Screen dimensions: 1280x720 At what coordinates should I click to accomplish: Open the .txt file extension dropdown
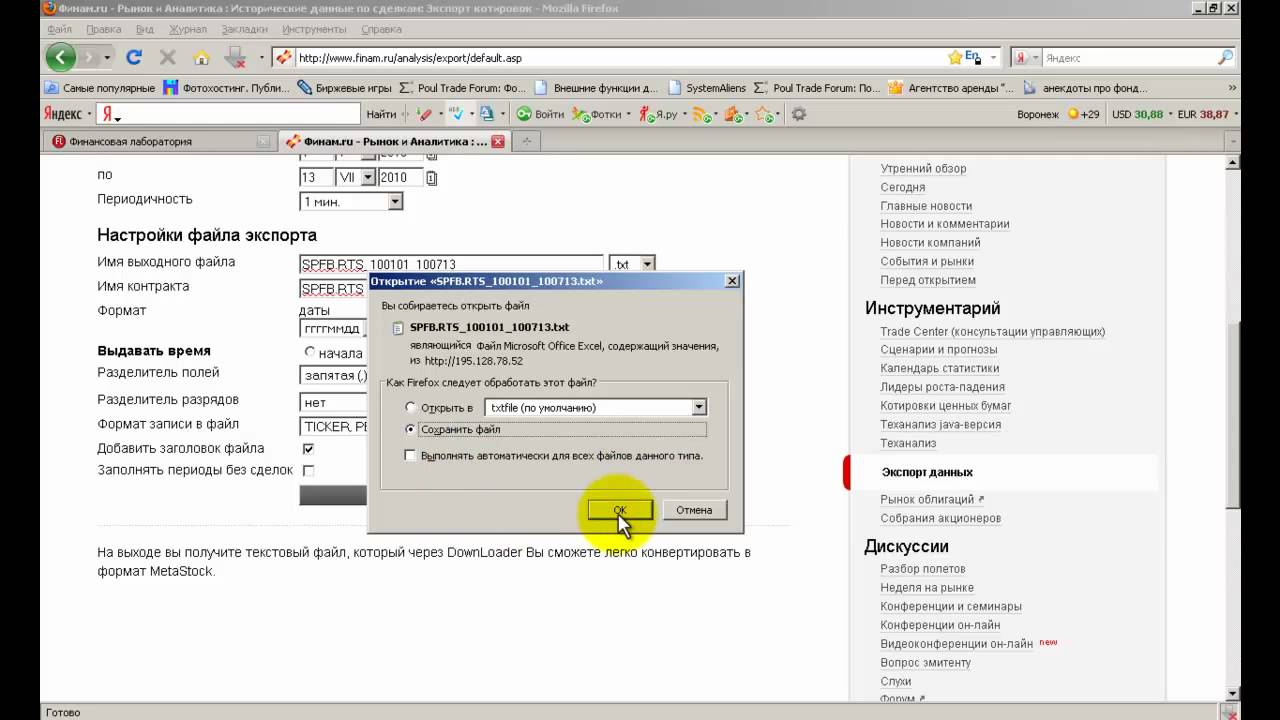(632, 264)
